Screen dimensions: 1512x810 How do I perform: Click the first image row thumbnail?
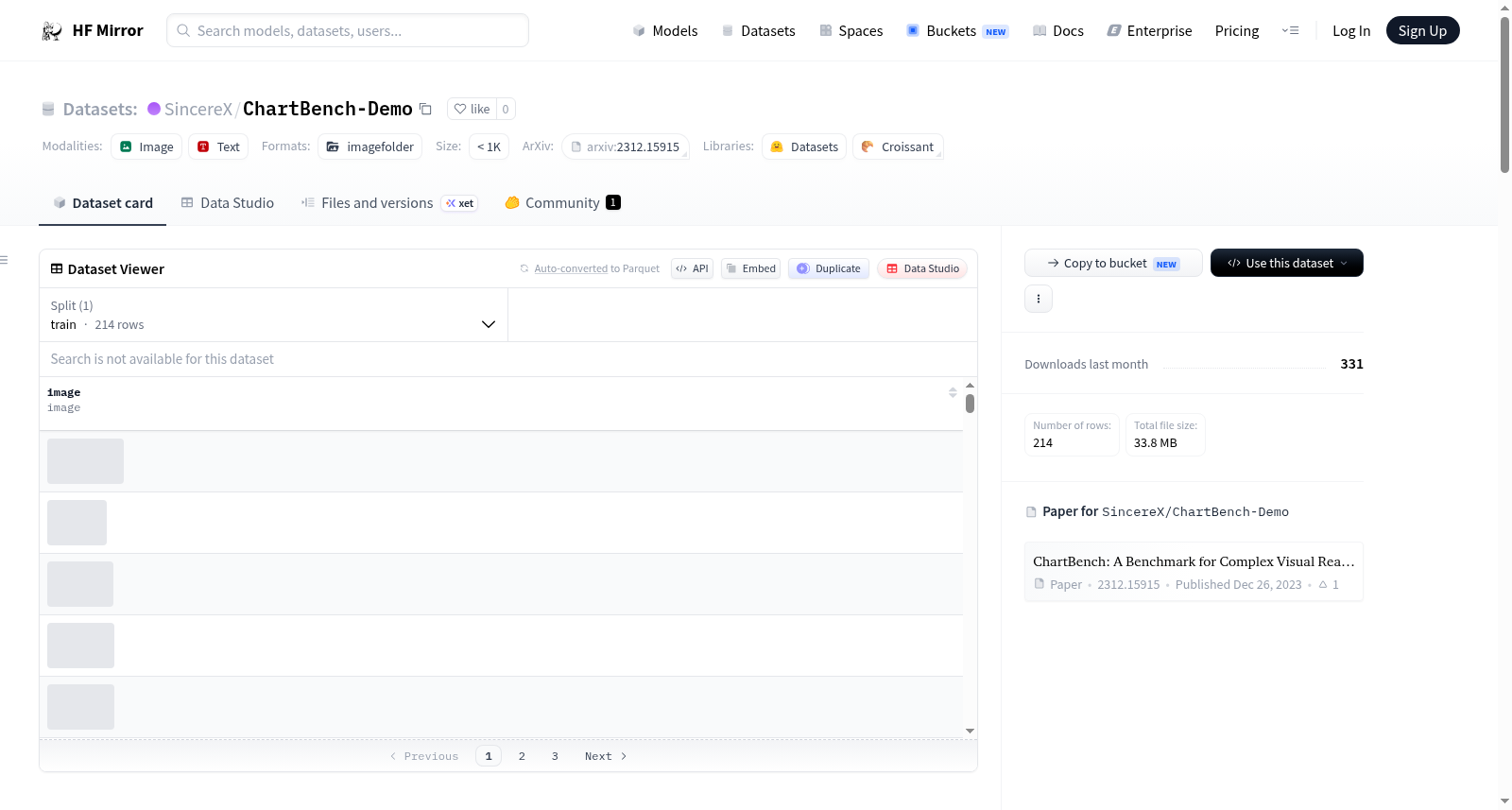click(85, 461)
